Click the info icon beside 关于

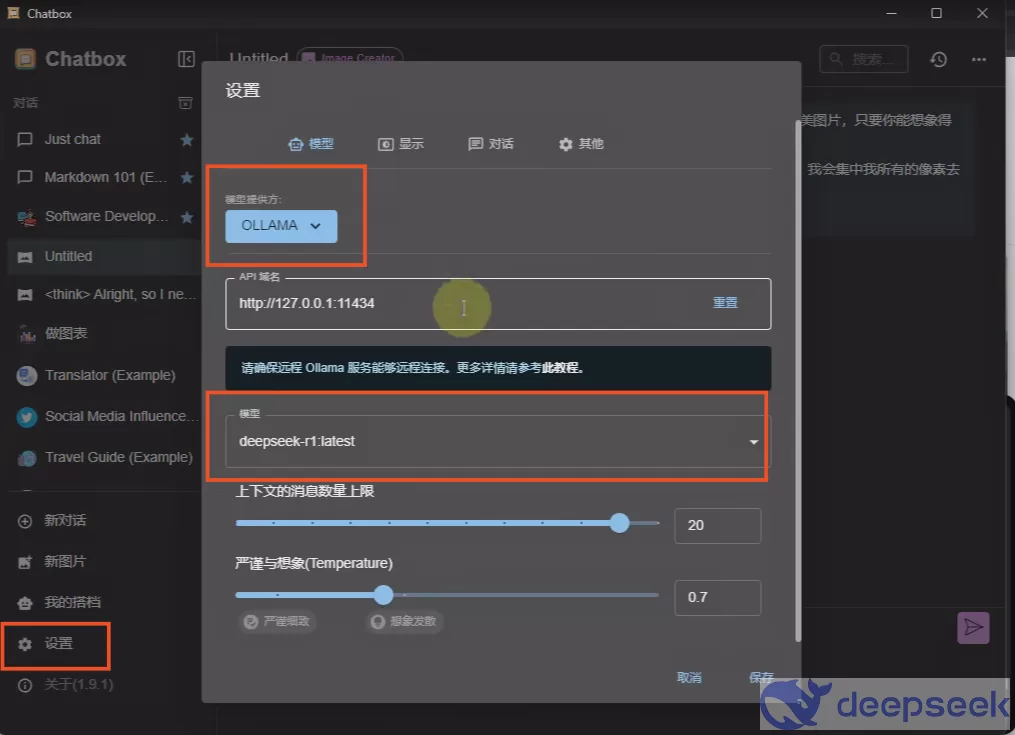click(x=25, y=685)
